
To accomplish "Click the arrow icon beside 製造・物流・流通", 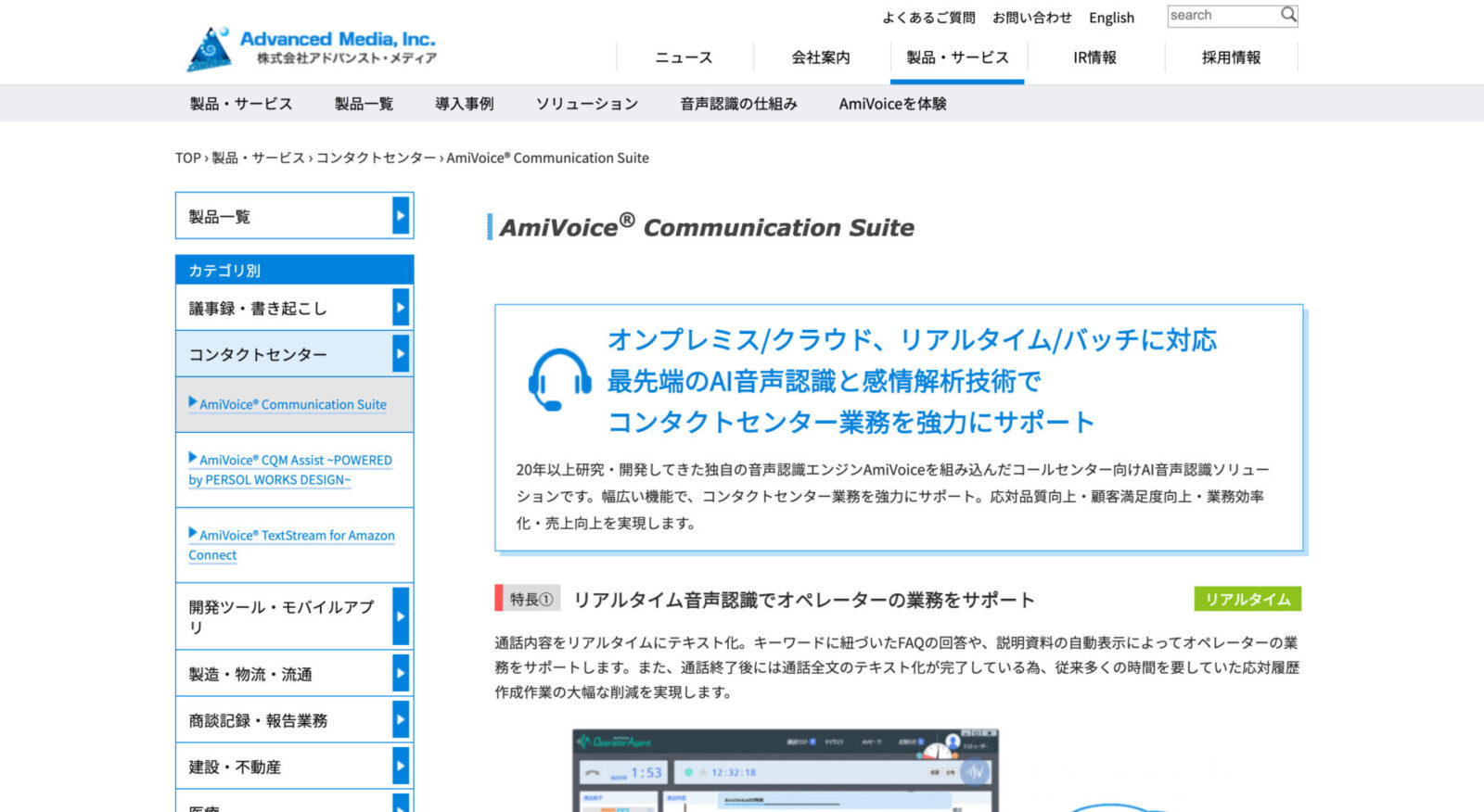I will tap(401, 674).
